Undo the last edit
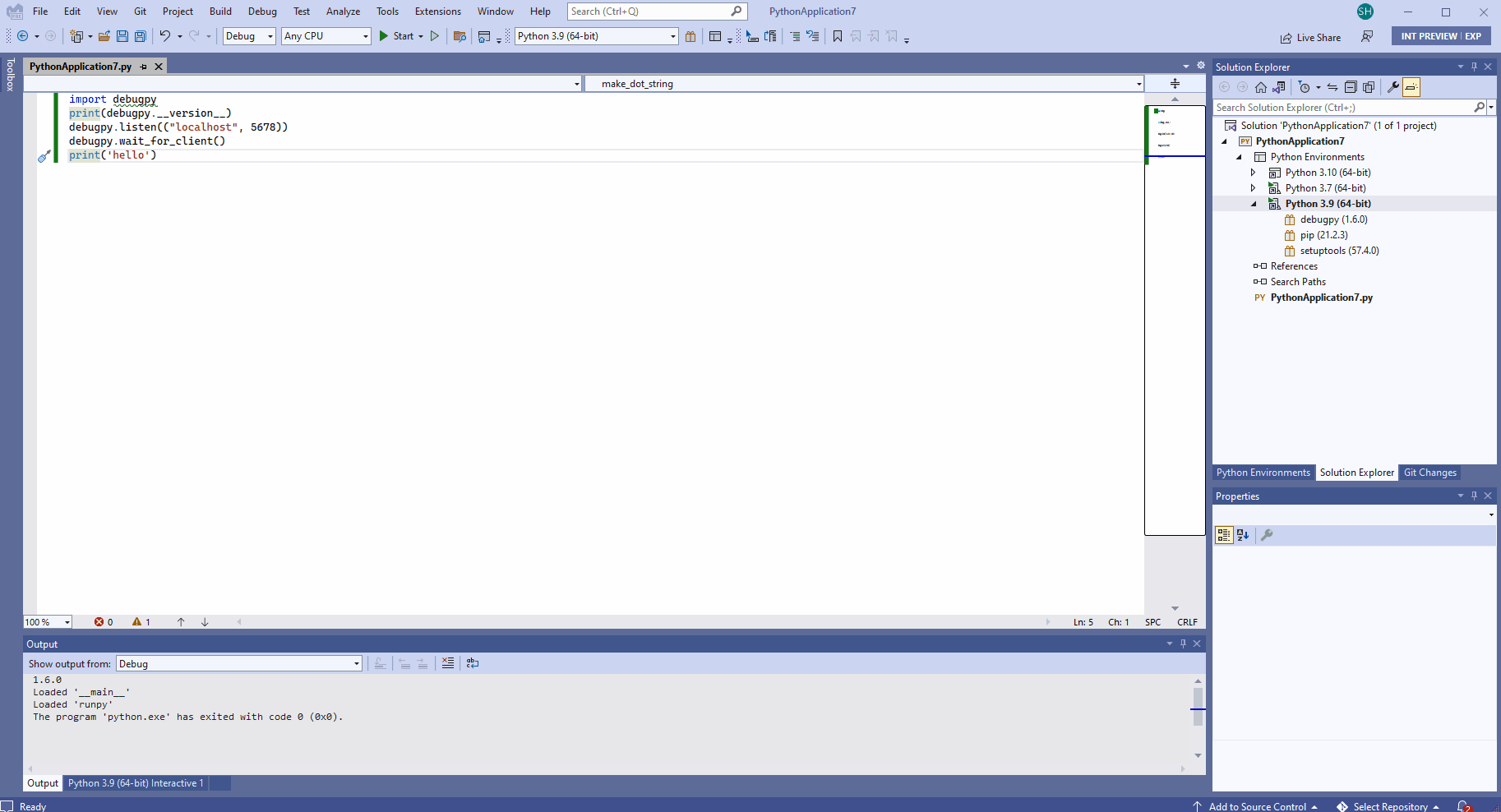The image size is (1501, 812). pyautogui.click(x=164, y=36)
